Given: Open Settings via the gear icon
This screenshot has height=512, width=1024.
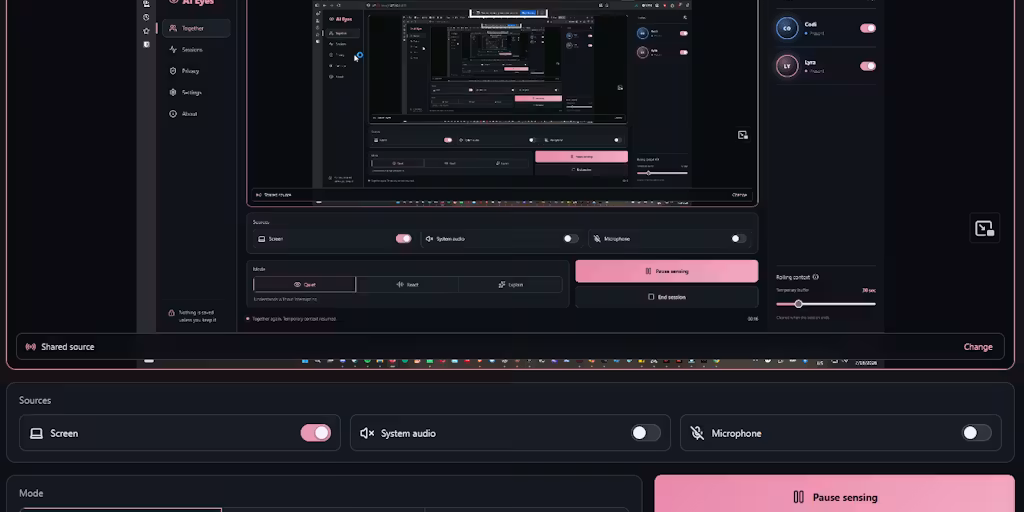Looking at the screenshot, I should click(x=173, y=92).
